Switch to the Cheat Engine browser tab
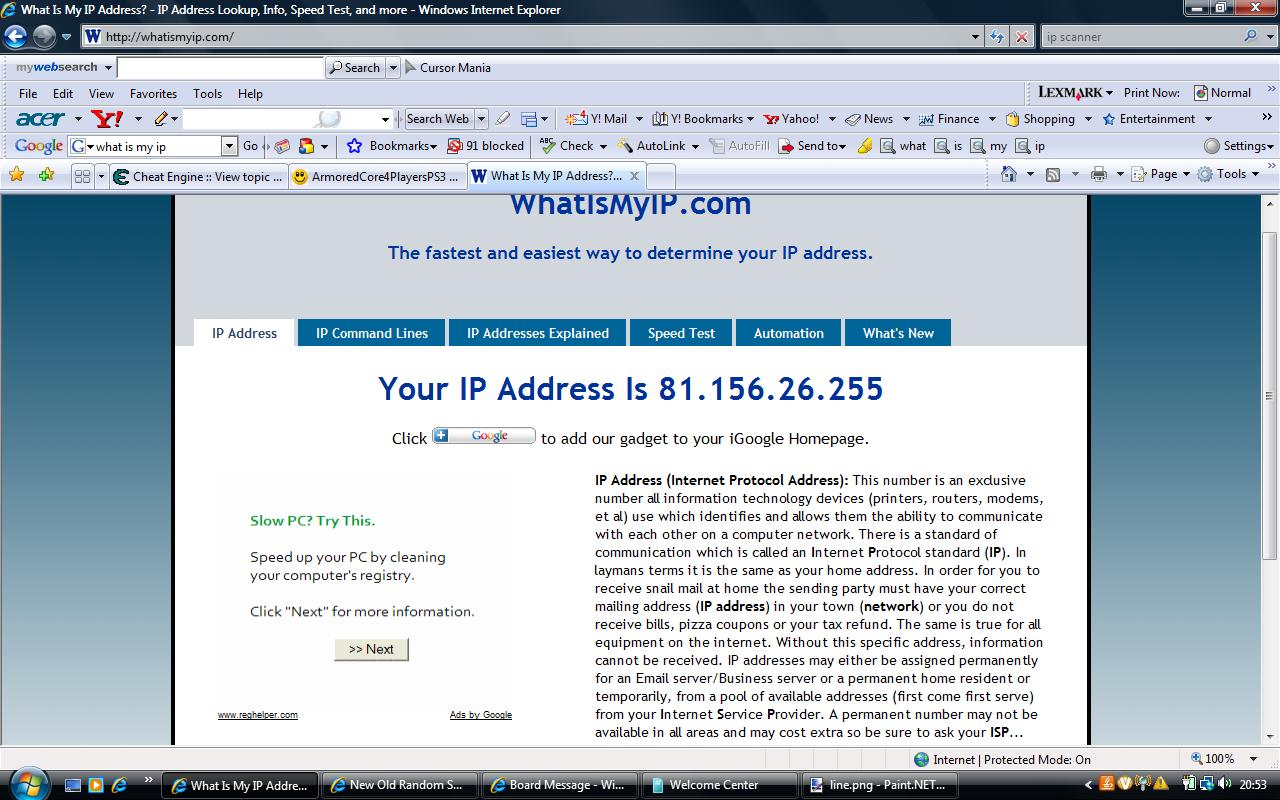This screenshot has width=1280, height=800. tap(197, 176)
